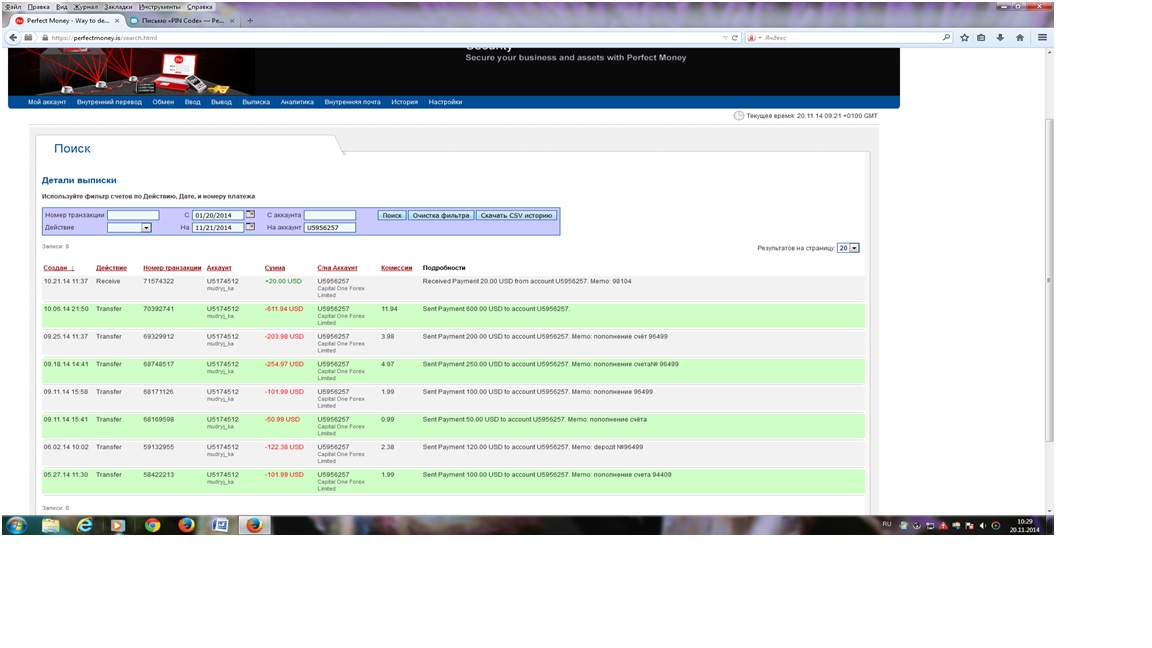This screenshot has height=648, width=1152.
Task: Click the active Firefox taskbar button
Action: pyautogui.click(x=254, y=525)
